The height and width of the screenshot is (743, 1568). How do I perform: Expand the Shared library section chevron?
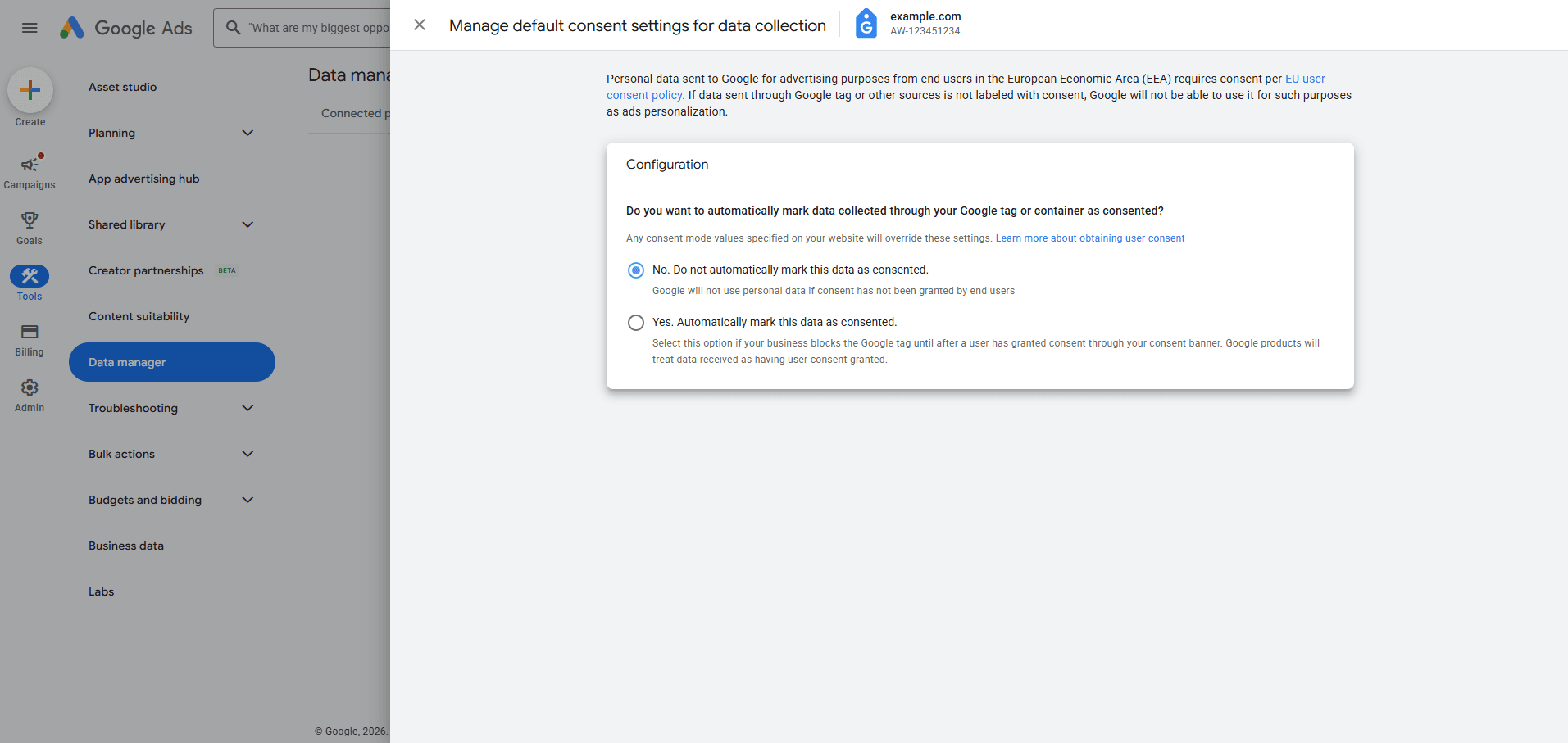point(248,224)
